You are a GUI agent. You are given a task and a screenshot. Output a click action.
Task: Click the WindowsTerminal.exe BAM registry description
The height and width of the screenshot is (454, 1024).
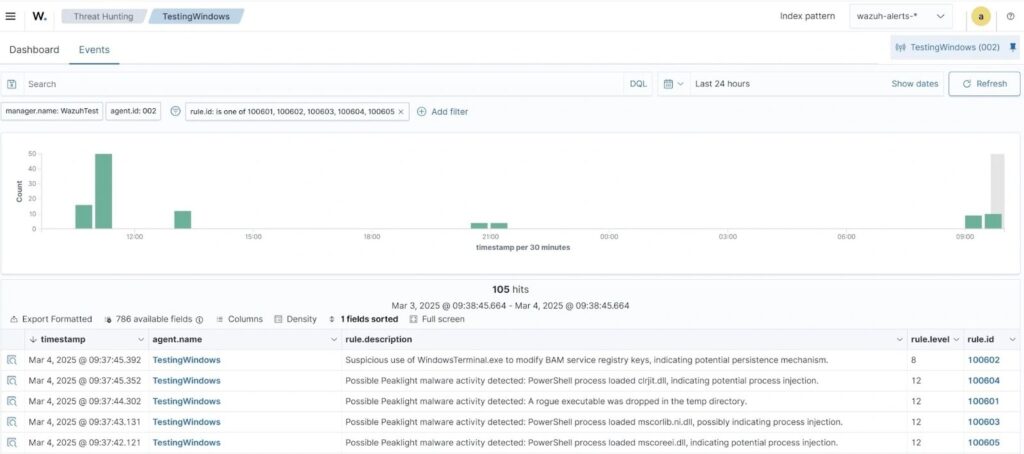(x=586, y=360)
